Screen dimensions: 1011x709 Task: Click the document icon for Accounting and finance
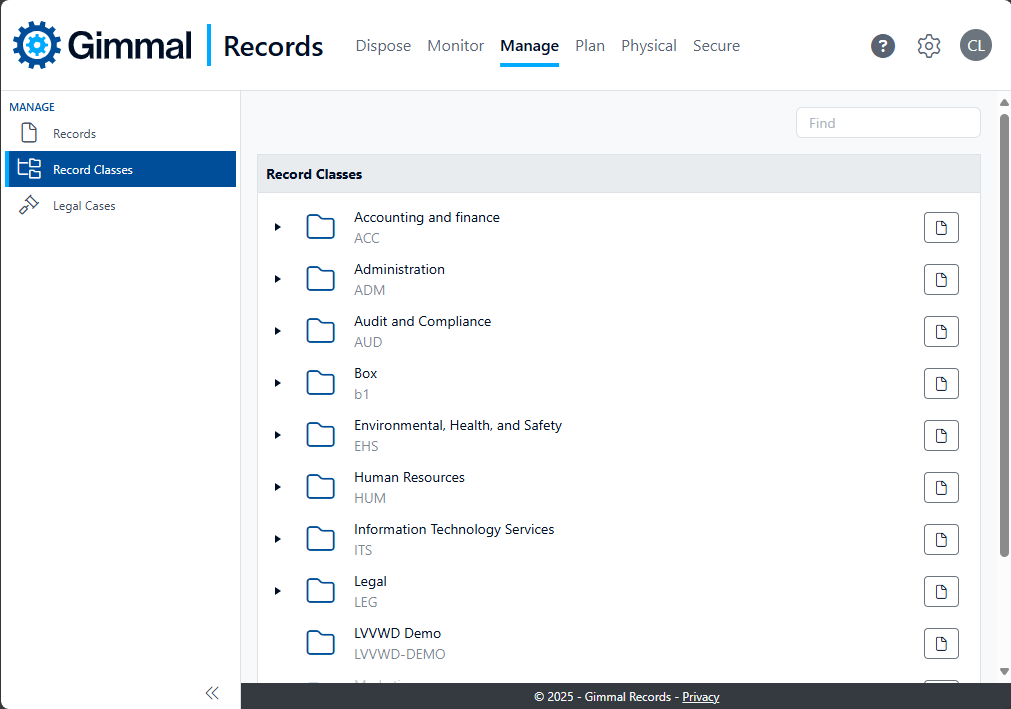point(940,228)
